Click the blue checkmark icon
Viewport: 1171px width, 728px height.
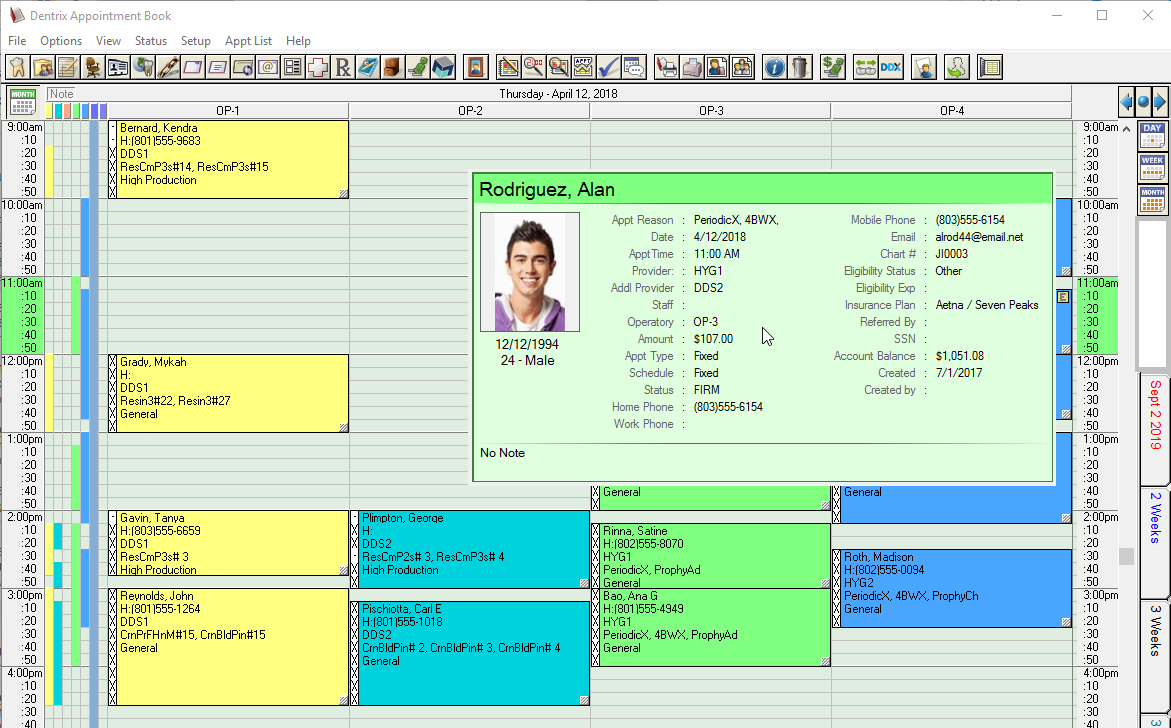coord(609,67)
